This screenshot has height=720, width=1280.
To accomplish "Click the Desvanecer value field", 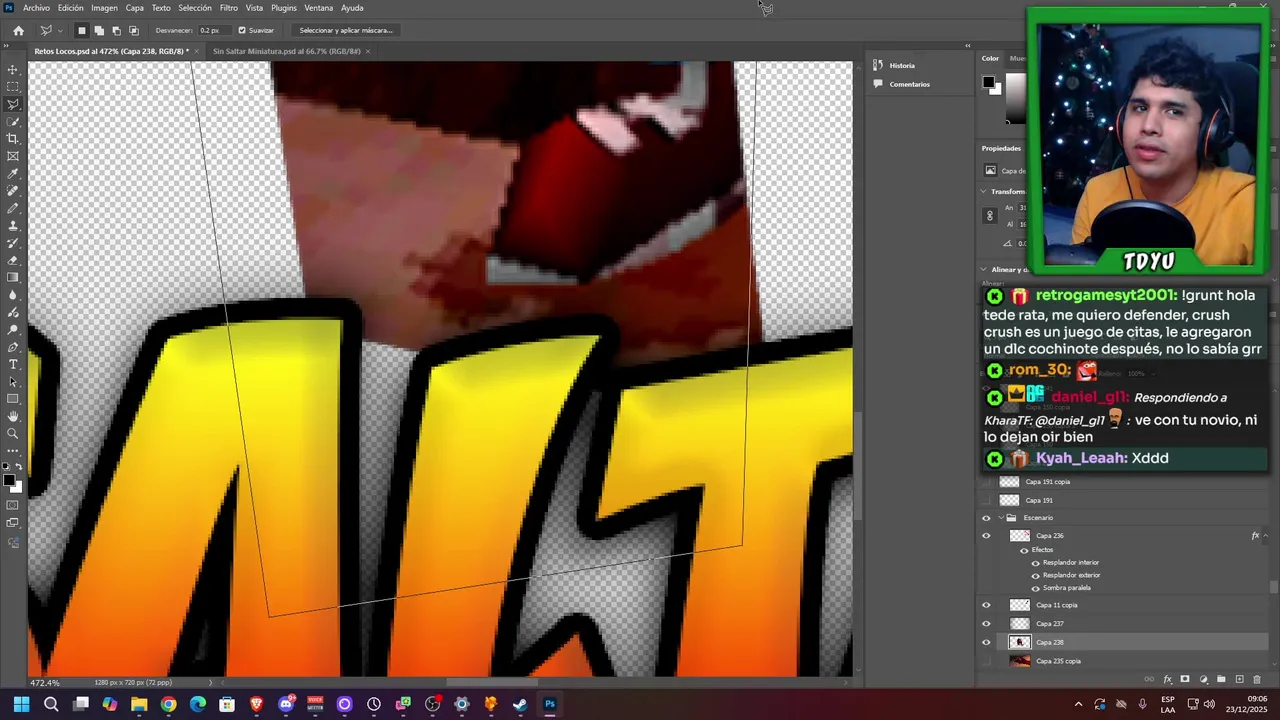I will (x=213, y=30).
